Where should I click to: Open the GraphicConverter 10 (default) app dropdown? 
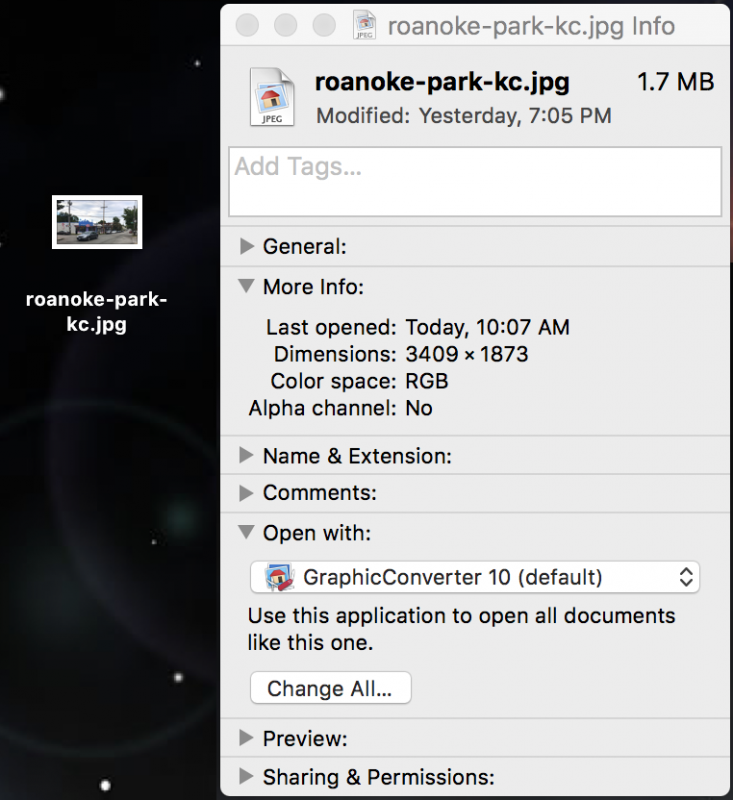coord(475,577)
